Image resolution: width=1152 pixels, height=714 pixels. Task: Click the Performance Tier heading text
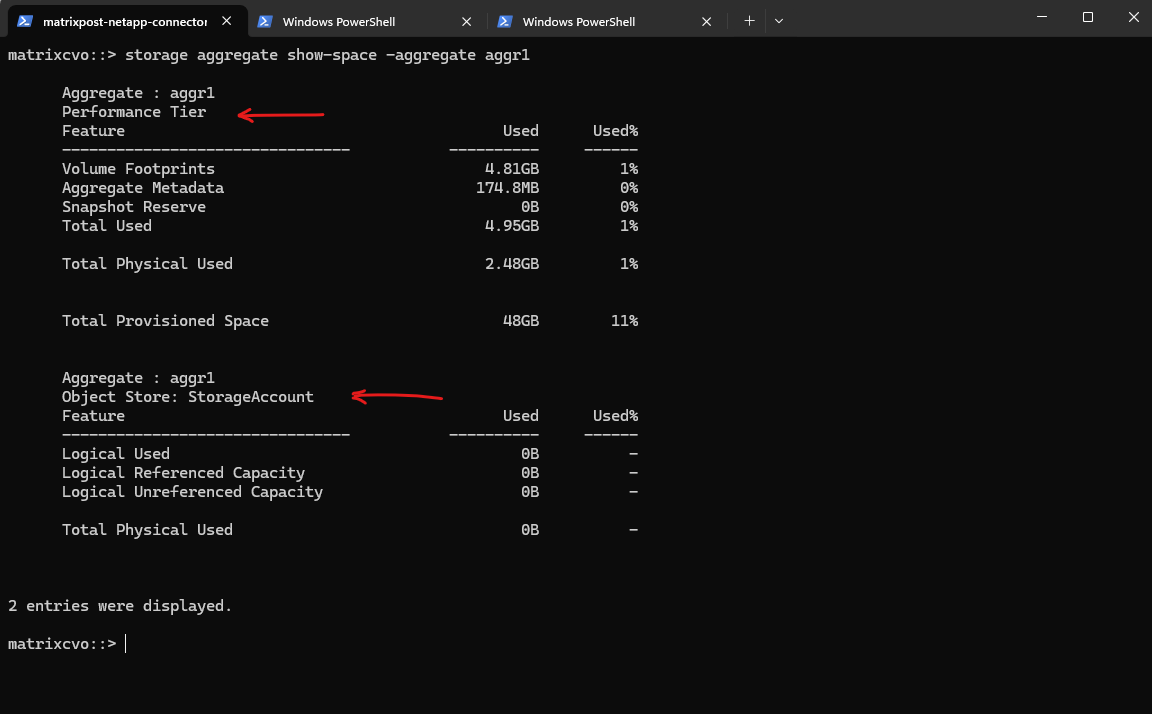coord(134,112)
